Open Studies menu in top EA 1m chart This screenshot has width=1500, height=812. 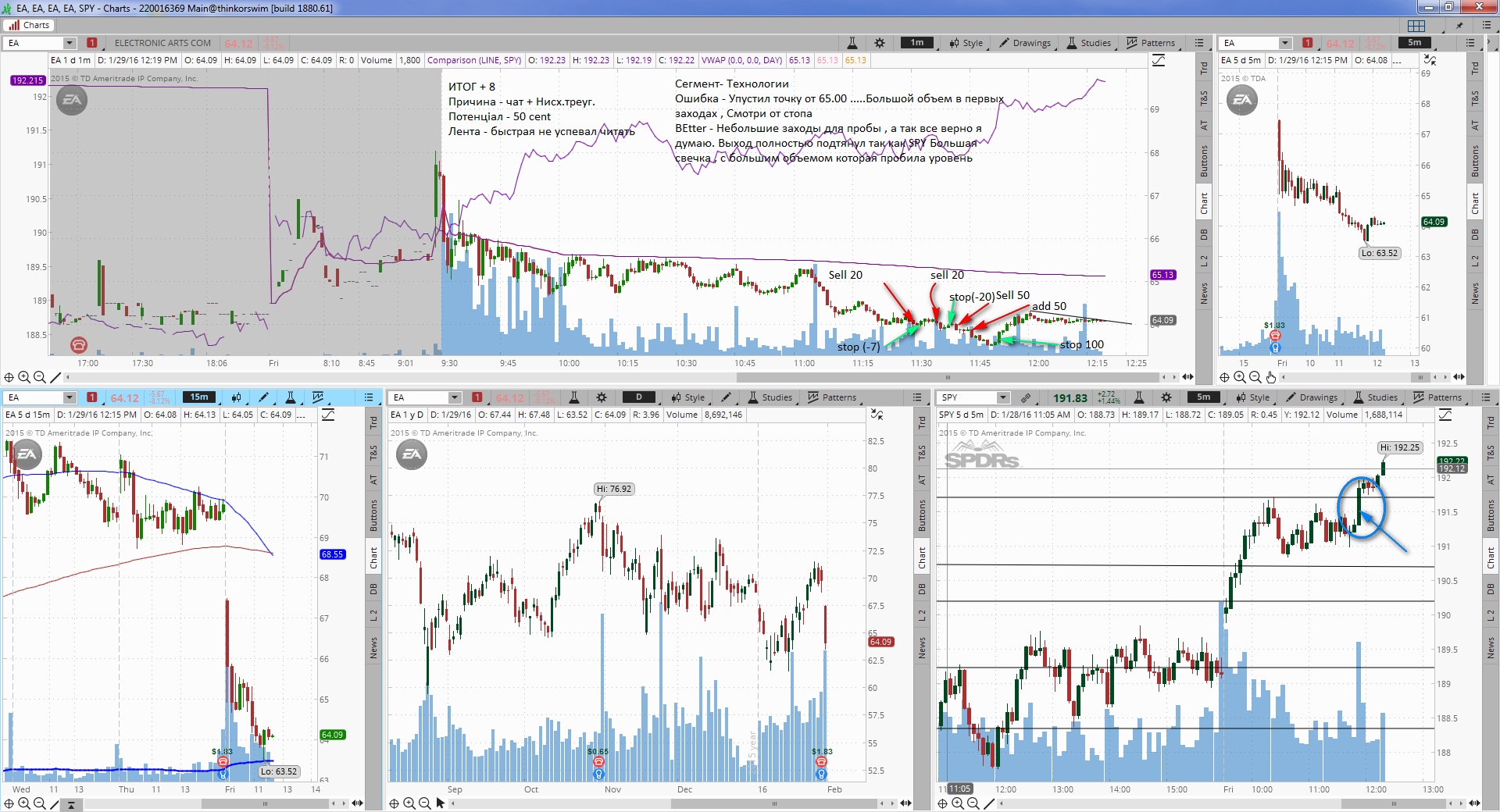pos(1089,43)
